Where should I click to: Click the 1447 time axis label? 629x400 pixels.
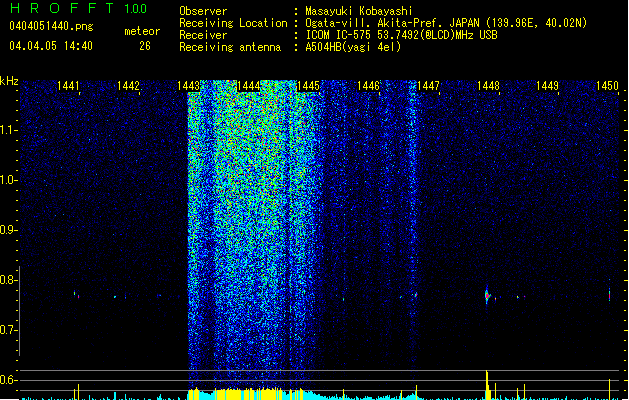tap(428, 86)
